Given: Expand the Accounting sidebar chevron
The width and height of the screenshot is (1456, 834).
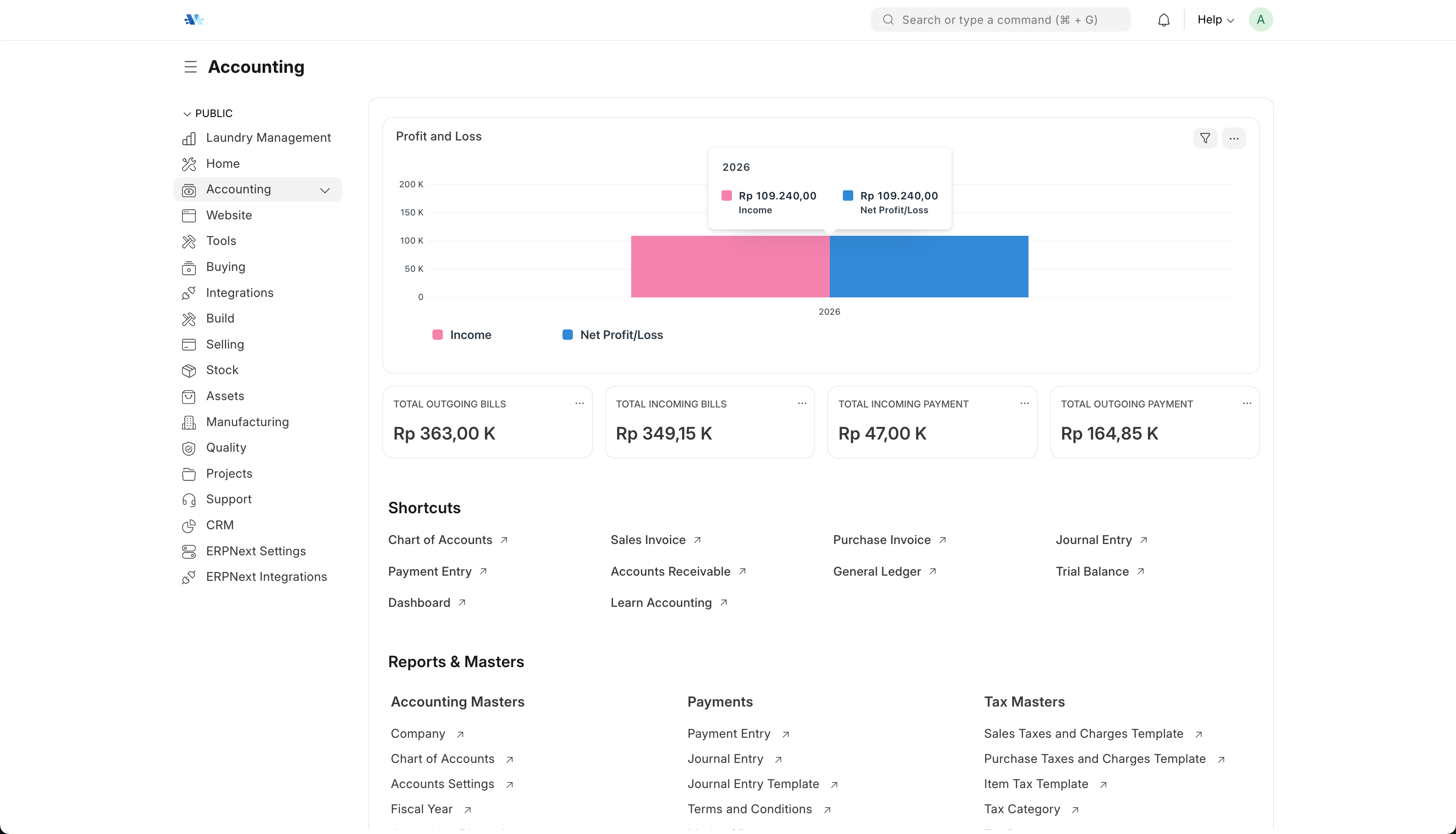Looking at the screenshot, I should pos(325,190).
